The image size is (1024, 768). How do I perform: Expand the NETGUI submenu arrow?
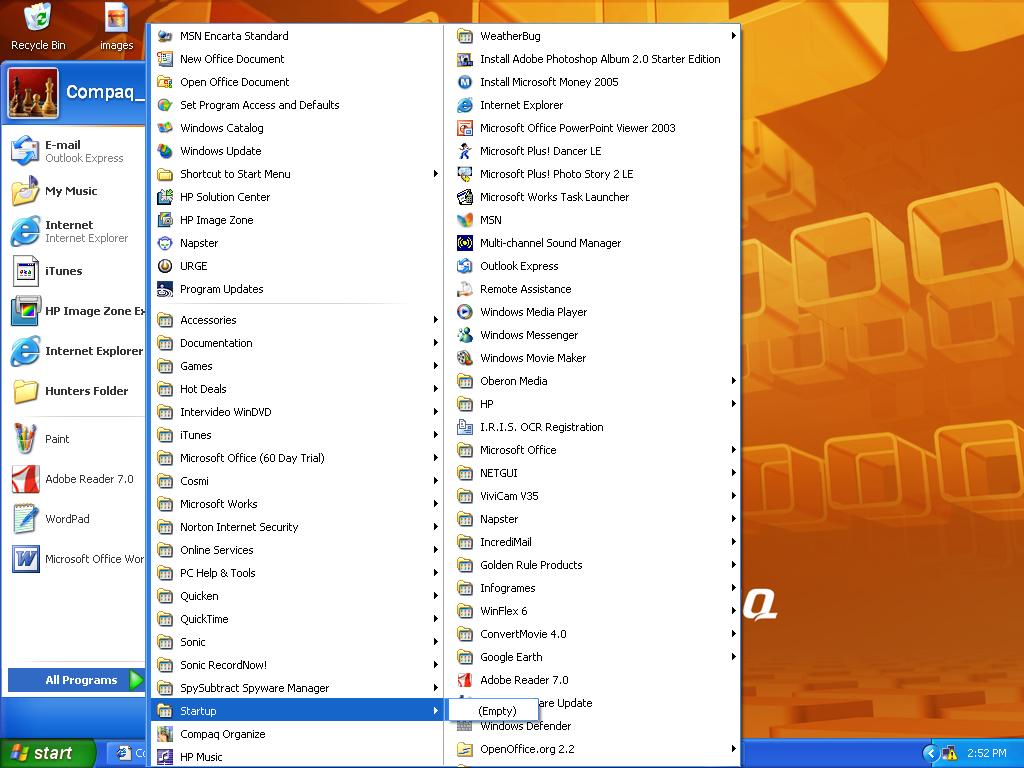[x=733, y=473]
